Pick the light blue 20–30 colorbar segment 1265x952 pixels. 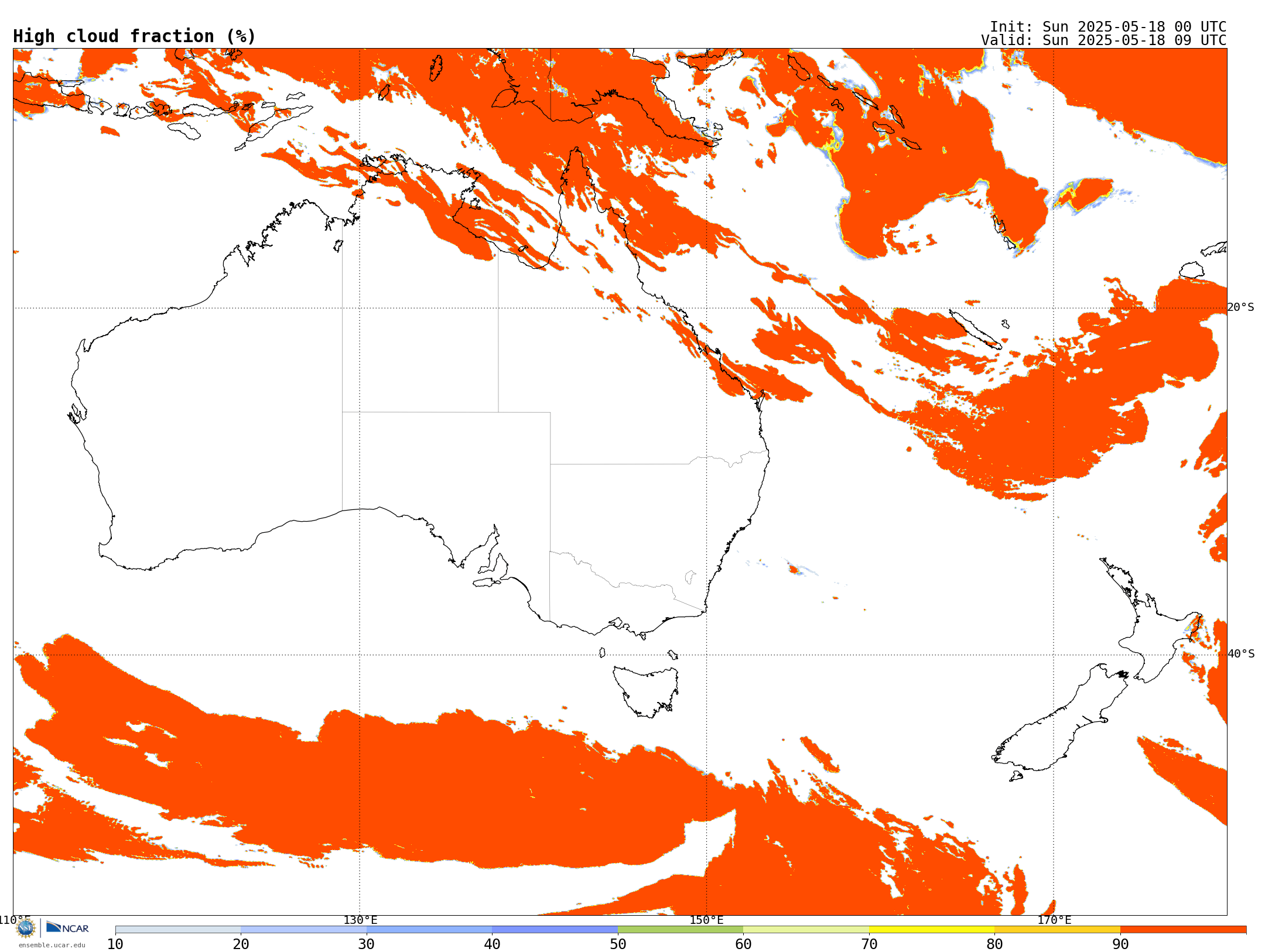(303, 930)
